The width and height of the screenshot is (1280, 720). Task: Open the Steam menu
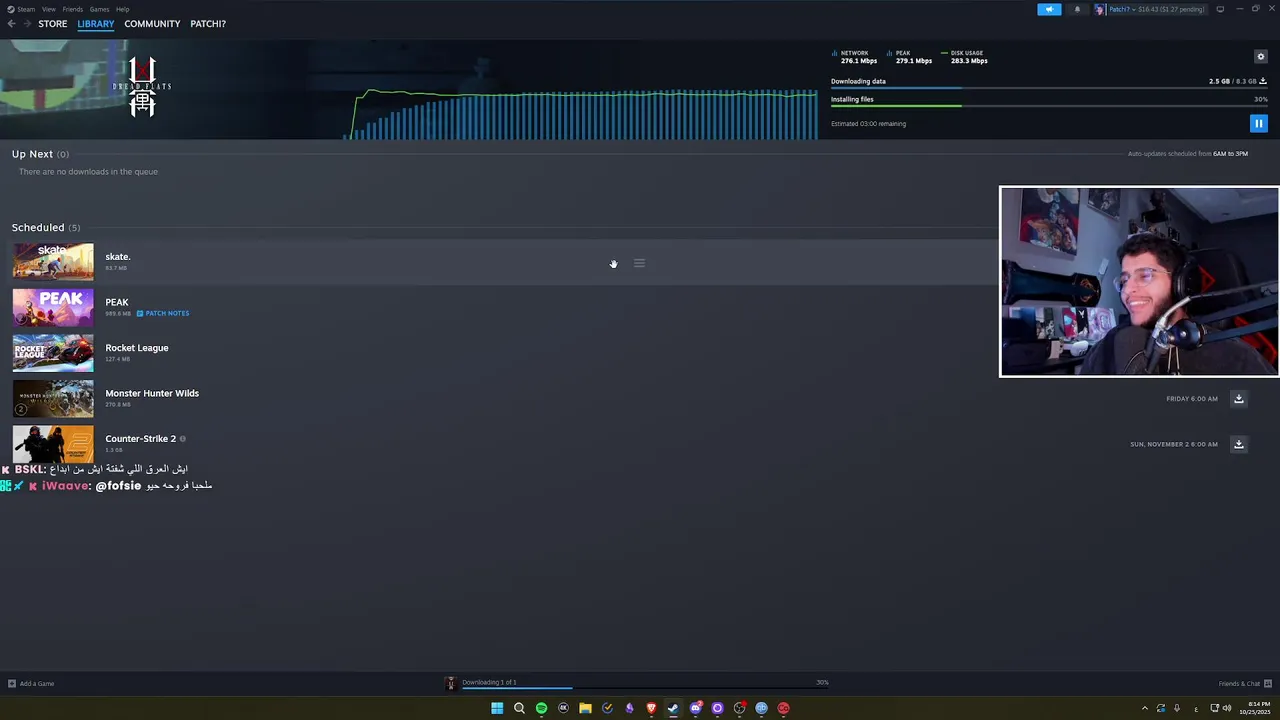tap(21, 9)
